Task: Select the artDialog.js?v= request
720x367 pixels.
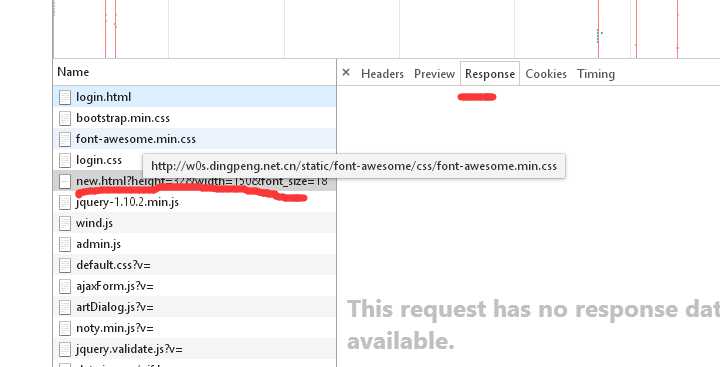Action: click(195, 307)
